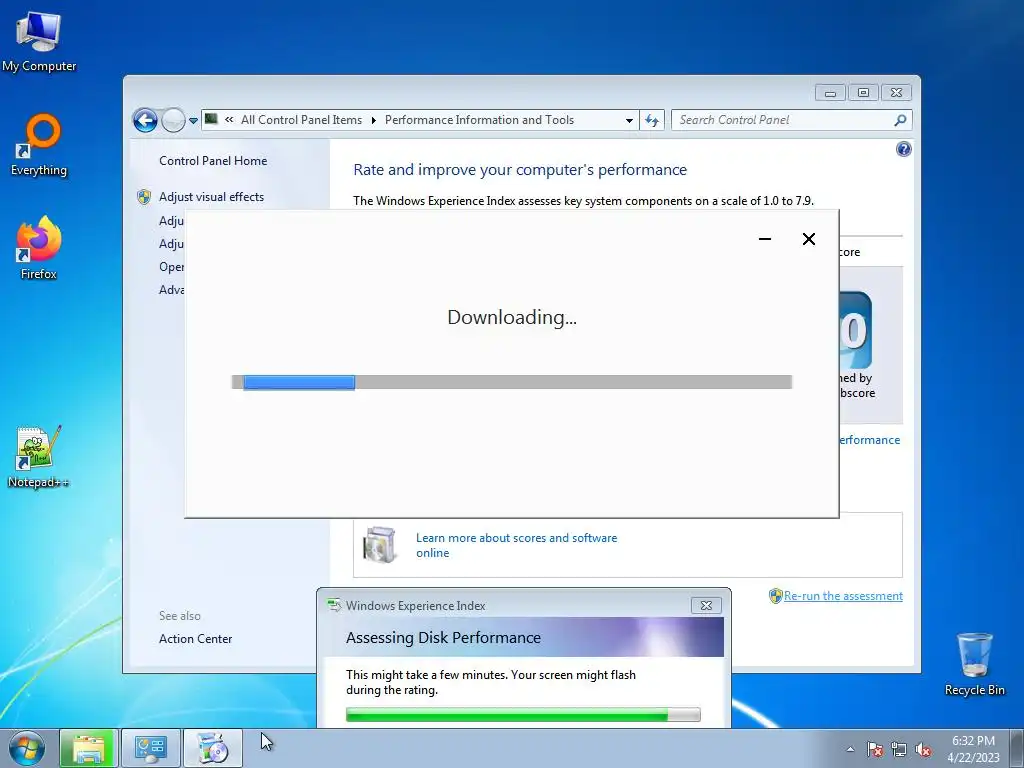This screenshot has height=768, width=1024.
Task: Open breadcrumb double-chevron overflow
Action: coord(229,120)
